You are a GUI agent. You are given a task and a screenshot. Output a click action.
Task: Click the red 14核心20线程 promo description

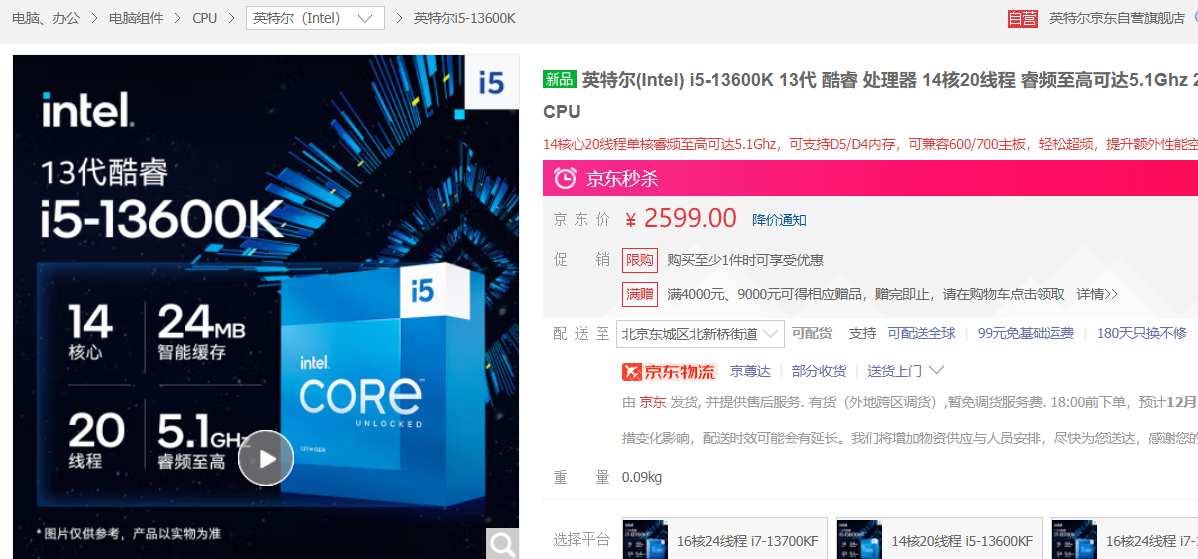click(870, 144)
